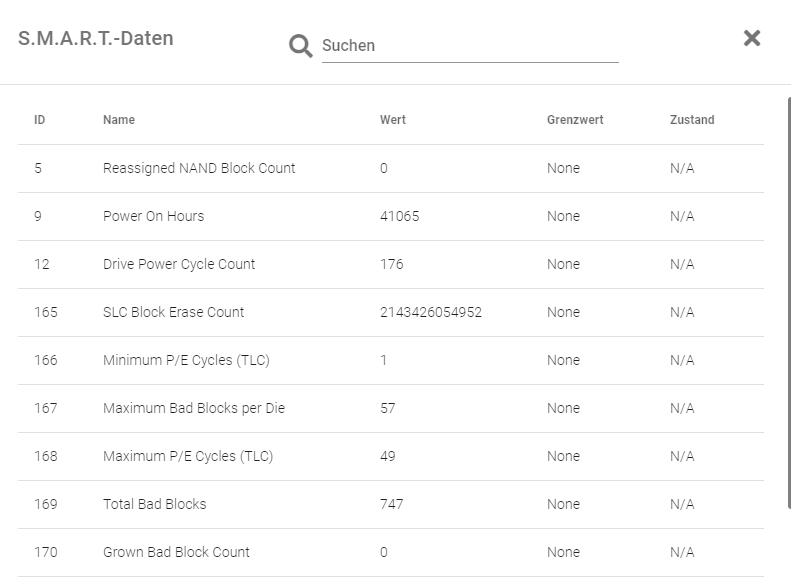
Task: Select the Drive Power Cycle Count row
Action: pos(179,264)
